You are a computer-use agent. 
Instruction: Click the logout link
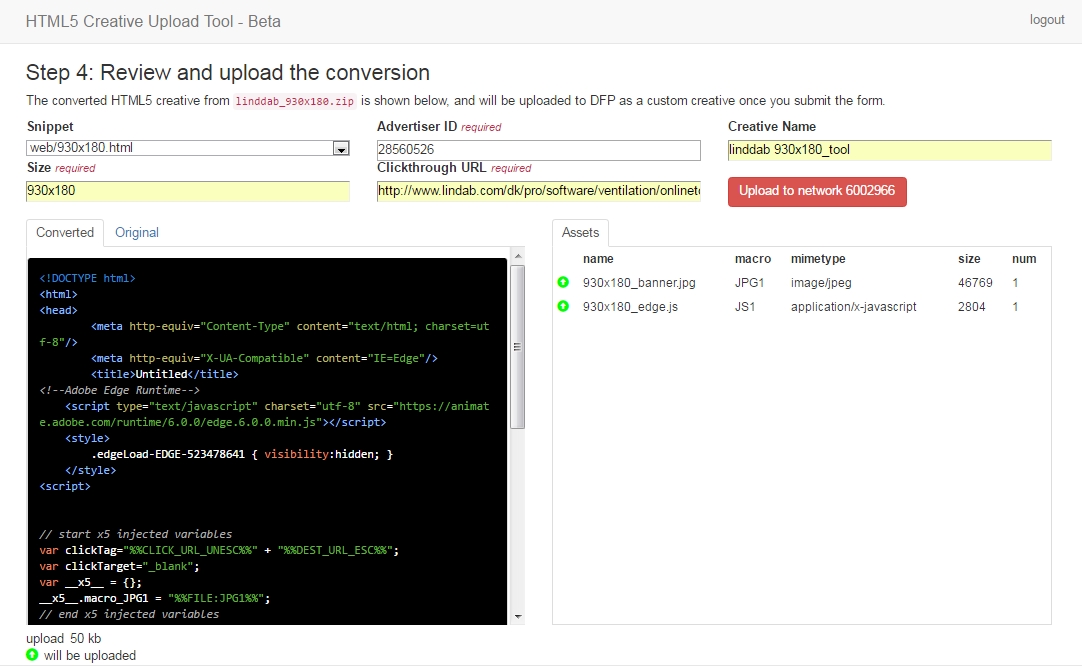coord(1047,20)
